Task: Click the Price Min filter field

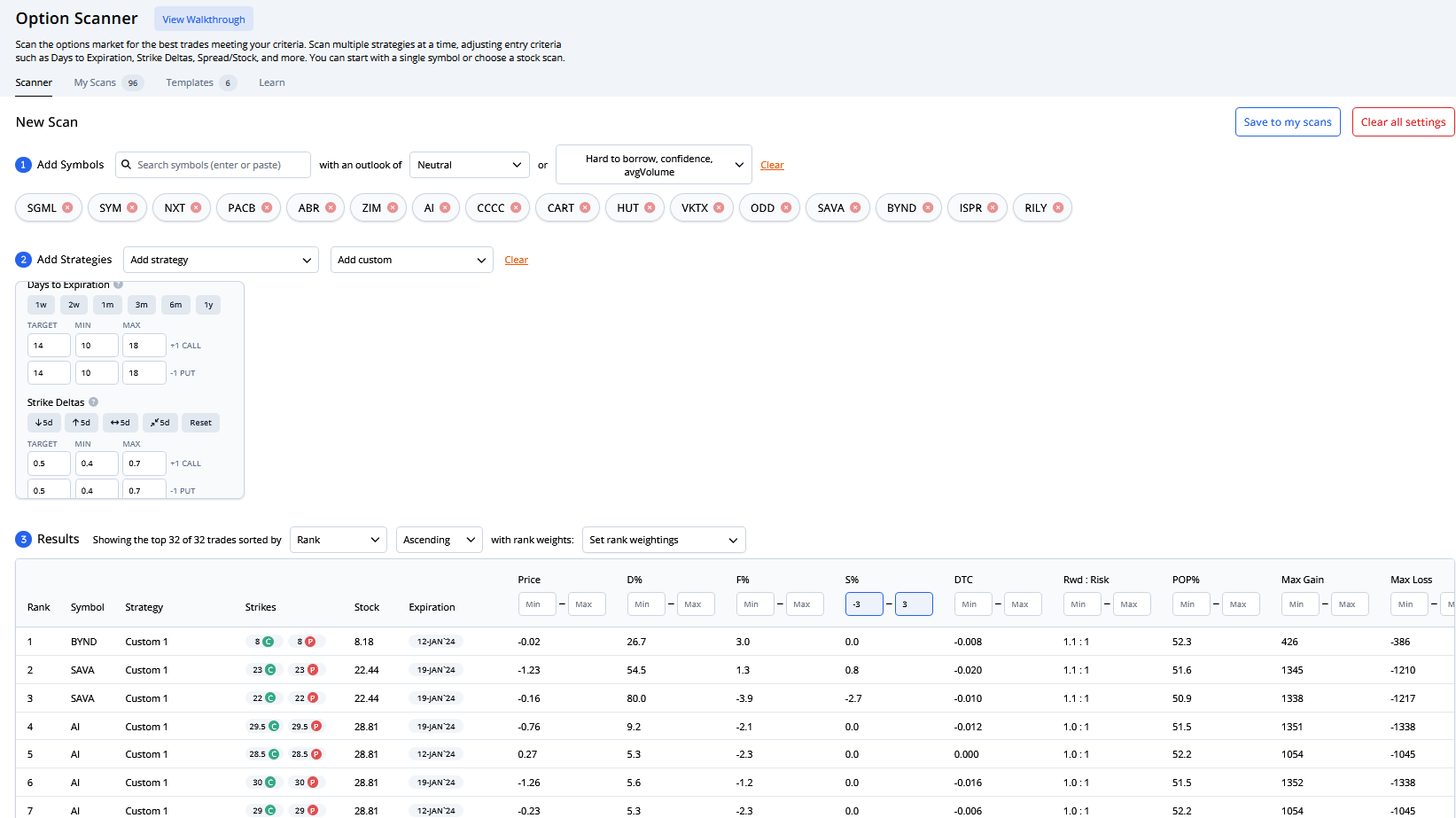Action: click(537, 604)
